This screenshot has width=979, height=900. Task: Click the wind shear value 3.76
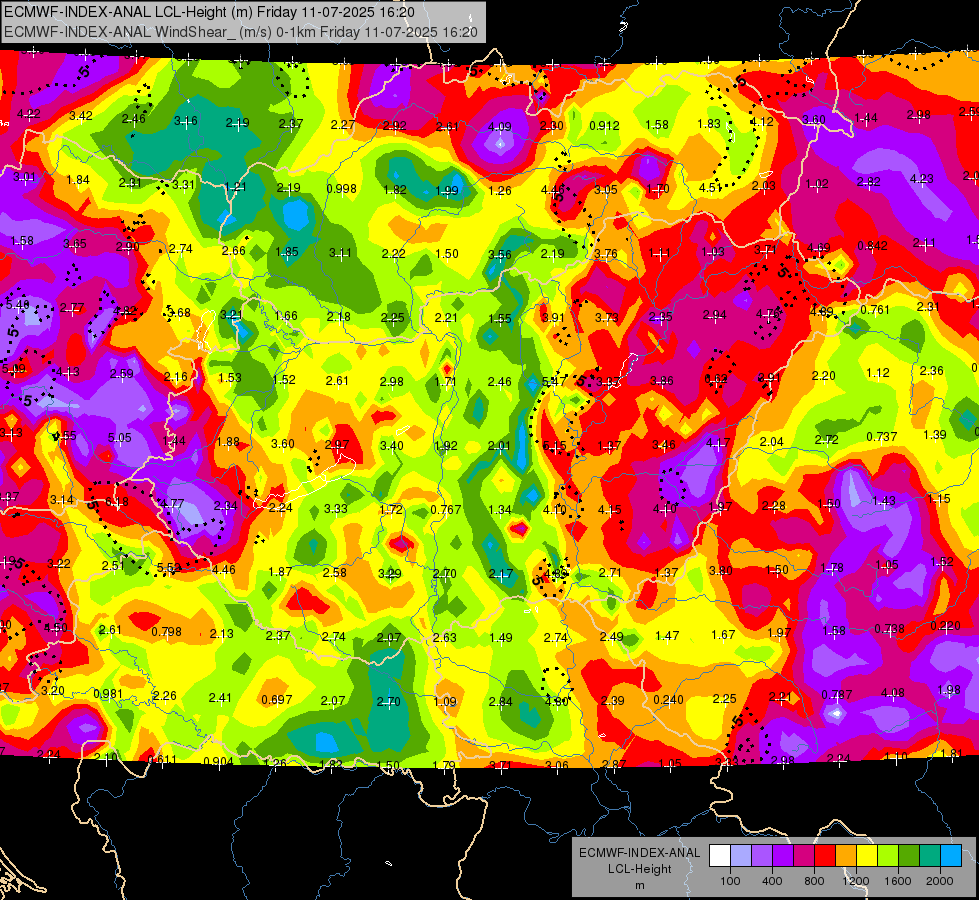click(606, 254)
